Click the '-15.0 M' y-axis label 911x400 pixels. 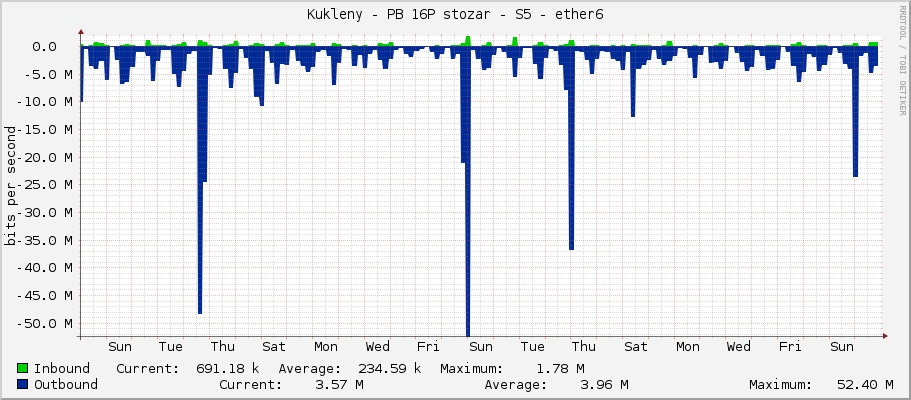point(44,130)
